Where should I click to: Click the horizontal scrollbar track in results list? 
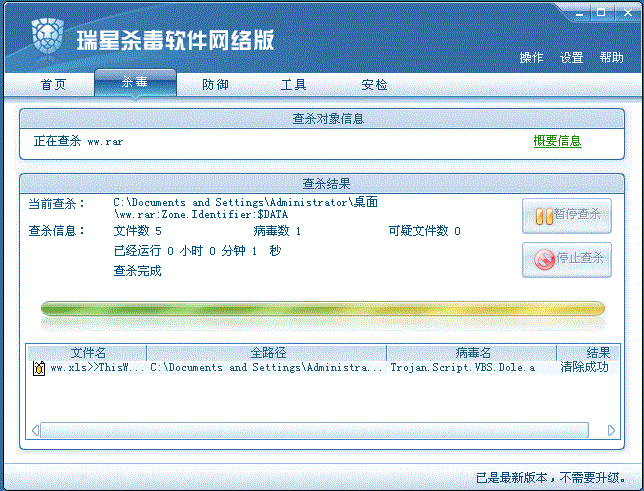click(x=314, y=430)
